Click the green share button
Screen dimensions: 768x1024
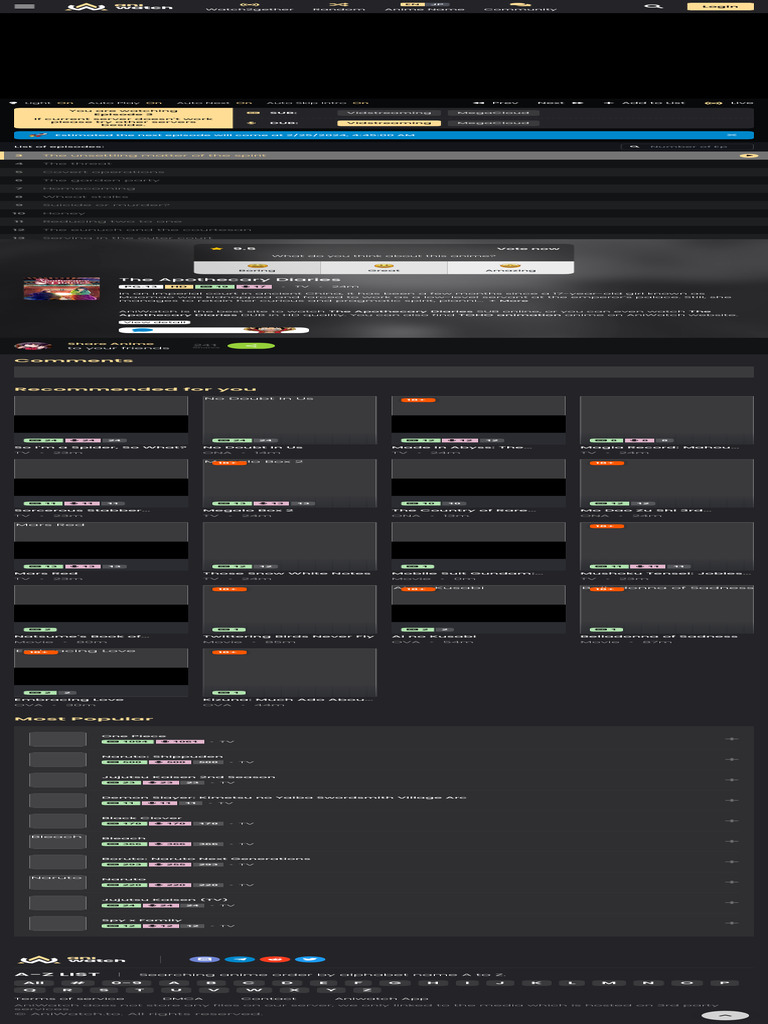click(251, 345)
